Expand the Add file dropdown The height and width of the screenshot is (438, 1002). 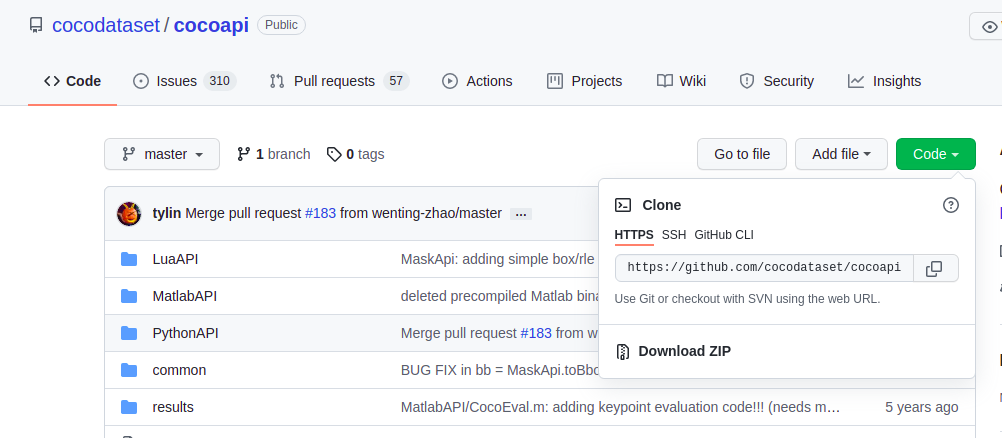pos(841,154)
